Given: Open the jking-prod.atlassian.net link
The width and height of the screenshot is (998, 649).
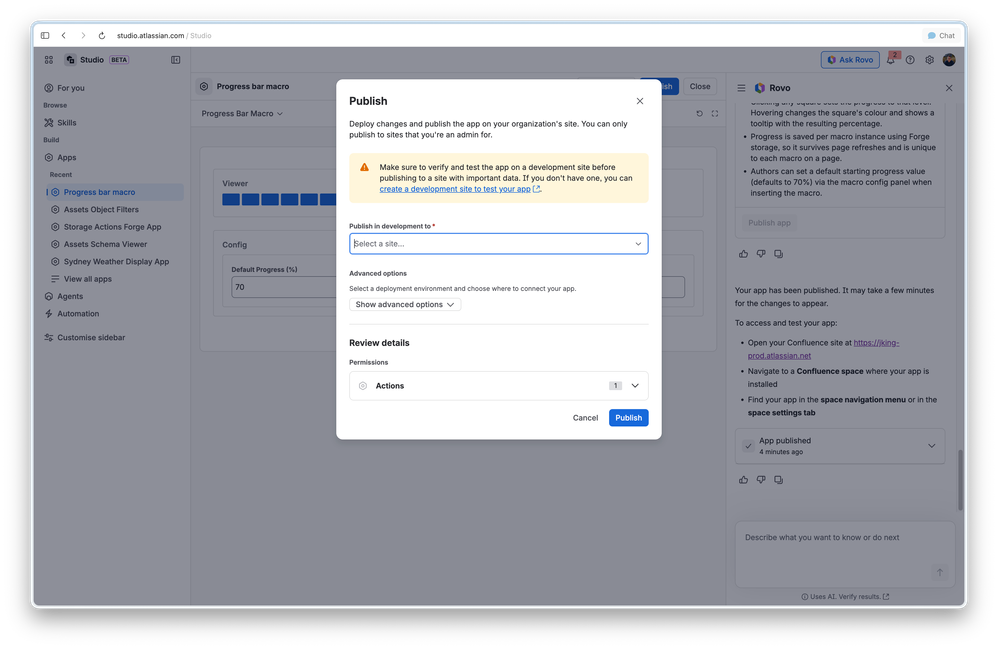Looking at the screenshot, I should (x=823, y=349).
